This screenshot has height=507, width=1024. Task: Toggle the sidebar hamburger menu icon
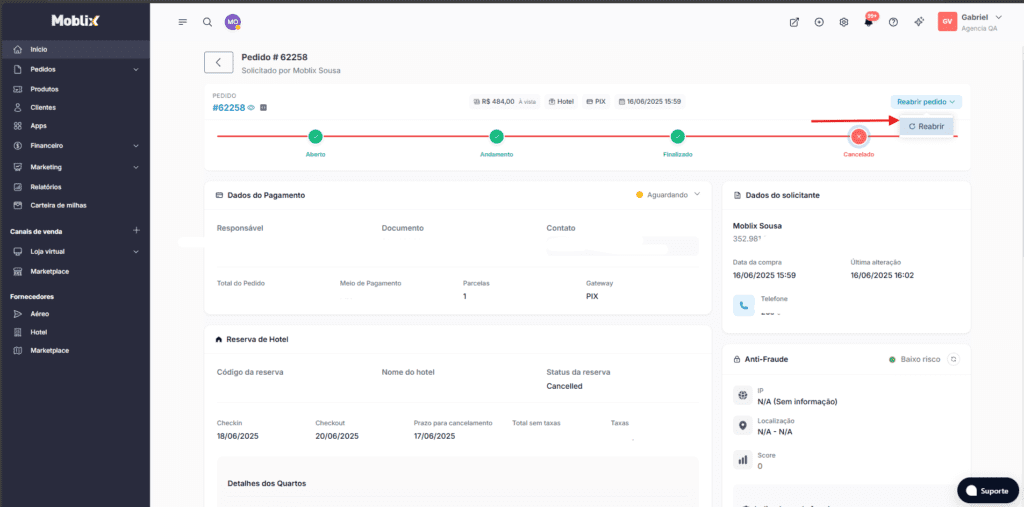182,22
